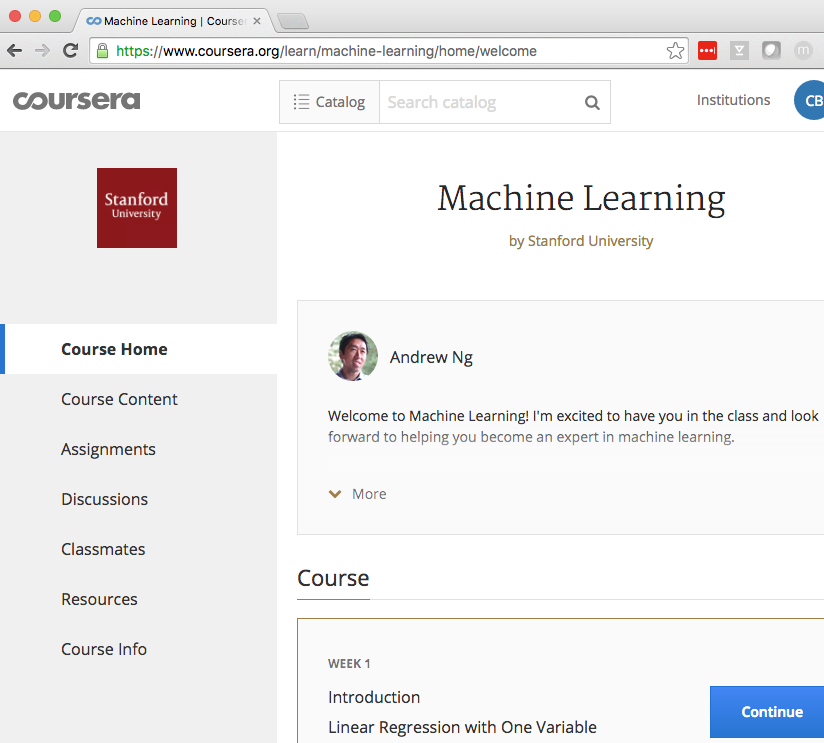Click Linear Regression with One Variable
The height and width of the screenshot is (743, 824).
click(x=462, y=727)
